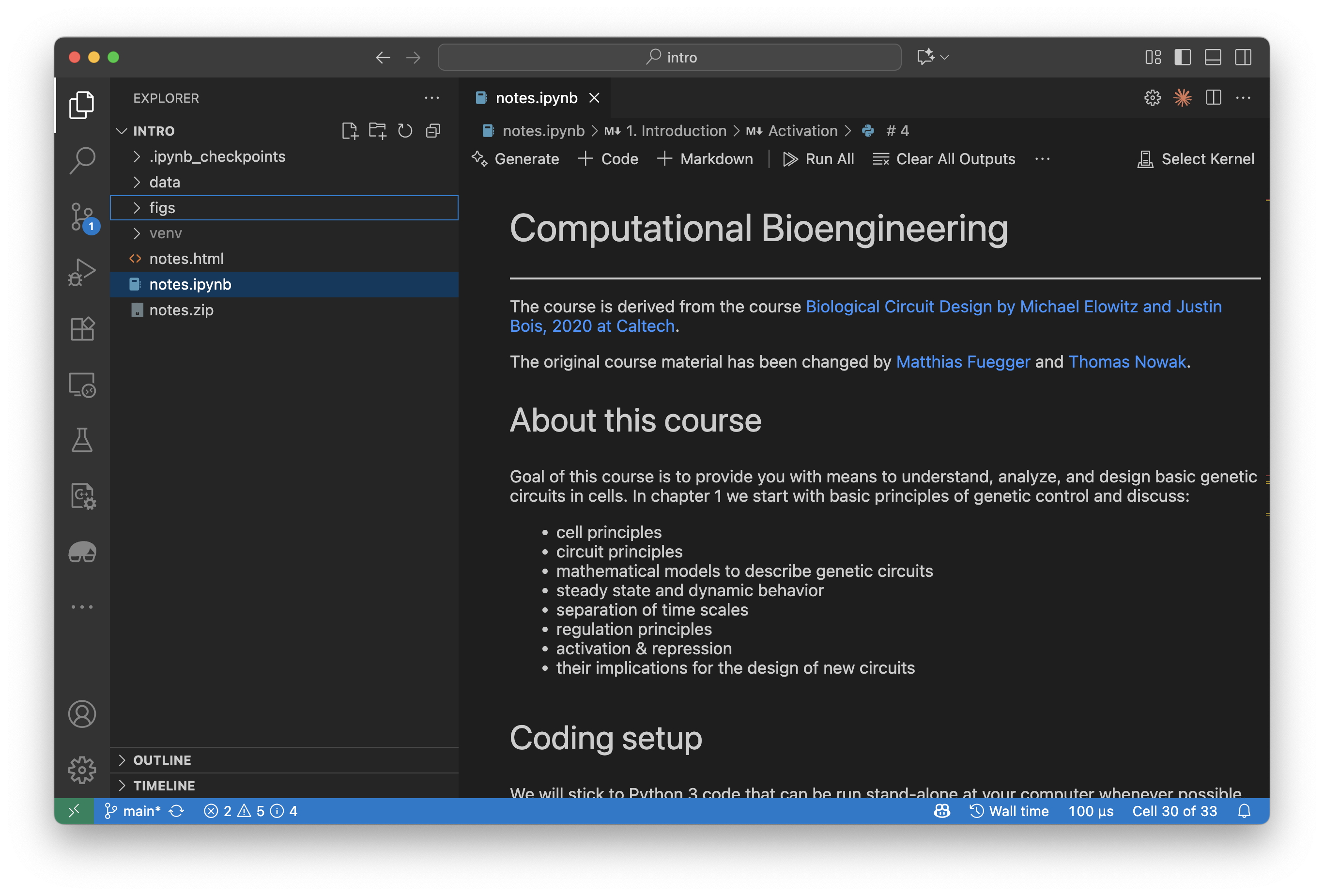Split the notebook editor
This screenshot has height=896, width=1324.
click(1213, 97)
